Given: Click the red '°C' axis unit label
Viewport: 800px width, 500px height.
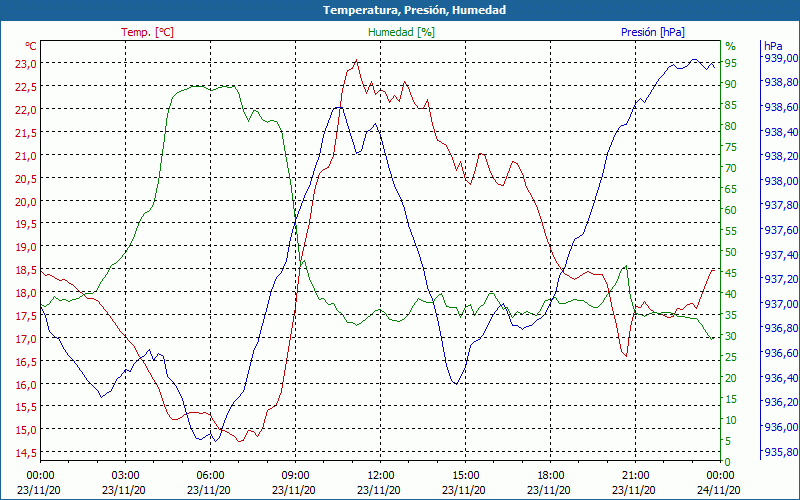Looking at the screenshot, I should tap(31, 46).
